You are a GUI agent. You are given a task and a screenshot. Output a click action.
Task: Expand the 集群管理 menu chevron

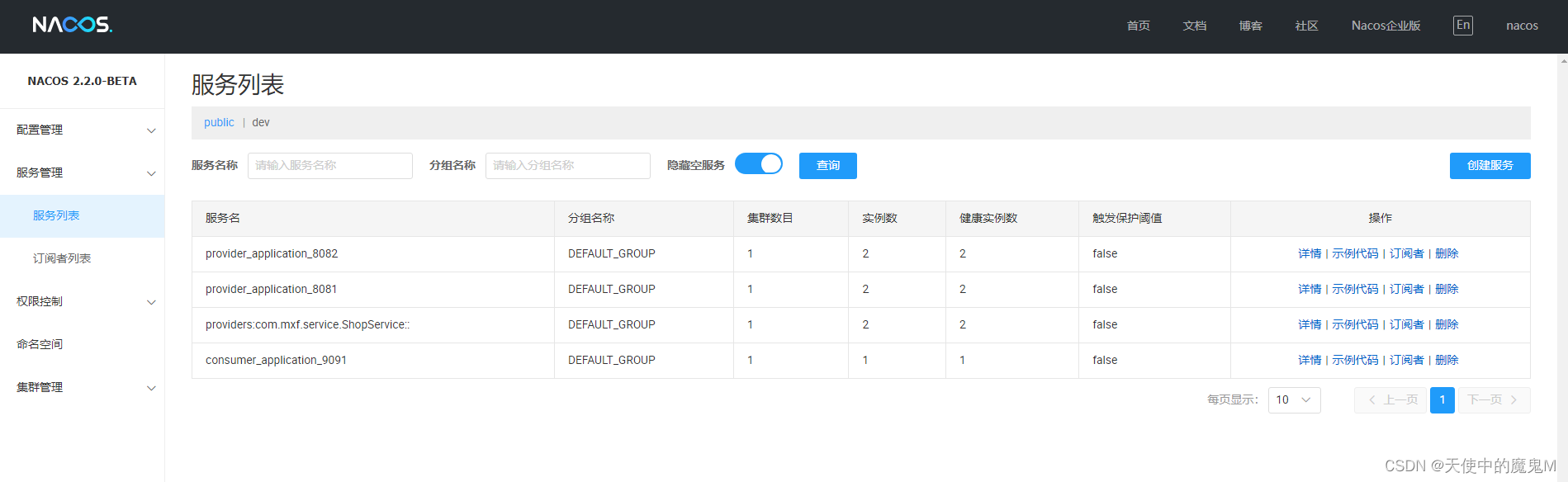tap(151, 388)
